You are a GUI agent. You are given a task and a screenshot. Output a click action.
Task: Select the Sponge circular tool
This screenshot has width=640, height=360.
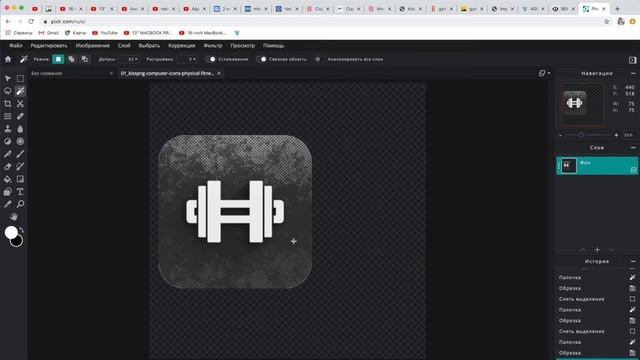pyautogui.click(x=20, y=141)
